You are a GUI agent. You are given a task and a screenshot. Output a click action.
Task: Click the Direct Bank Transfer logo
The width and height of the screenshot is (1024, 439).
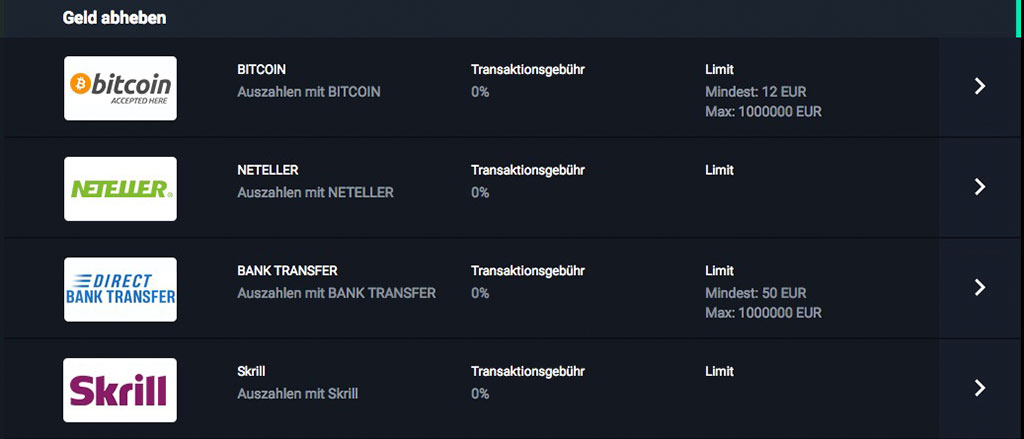(x=120, y=289)
